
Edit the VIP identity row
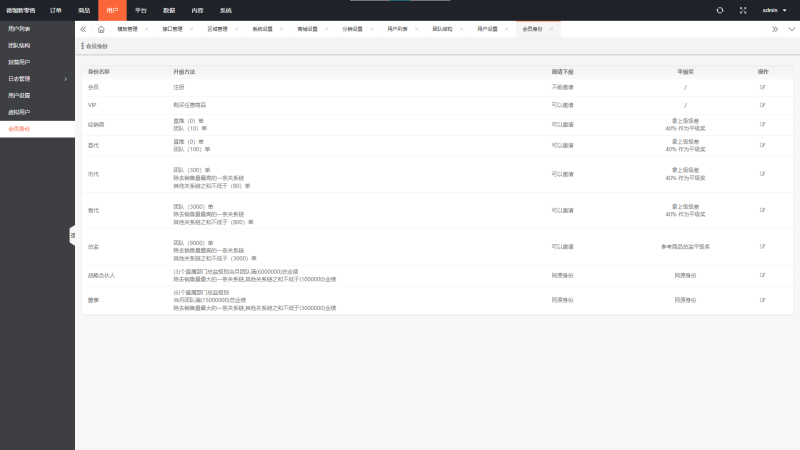point(762,105)
